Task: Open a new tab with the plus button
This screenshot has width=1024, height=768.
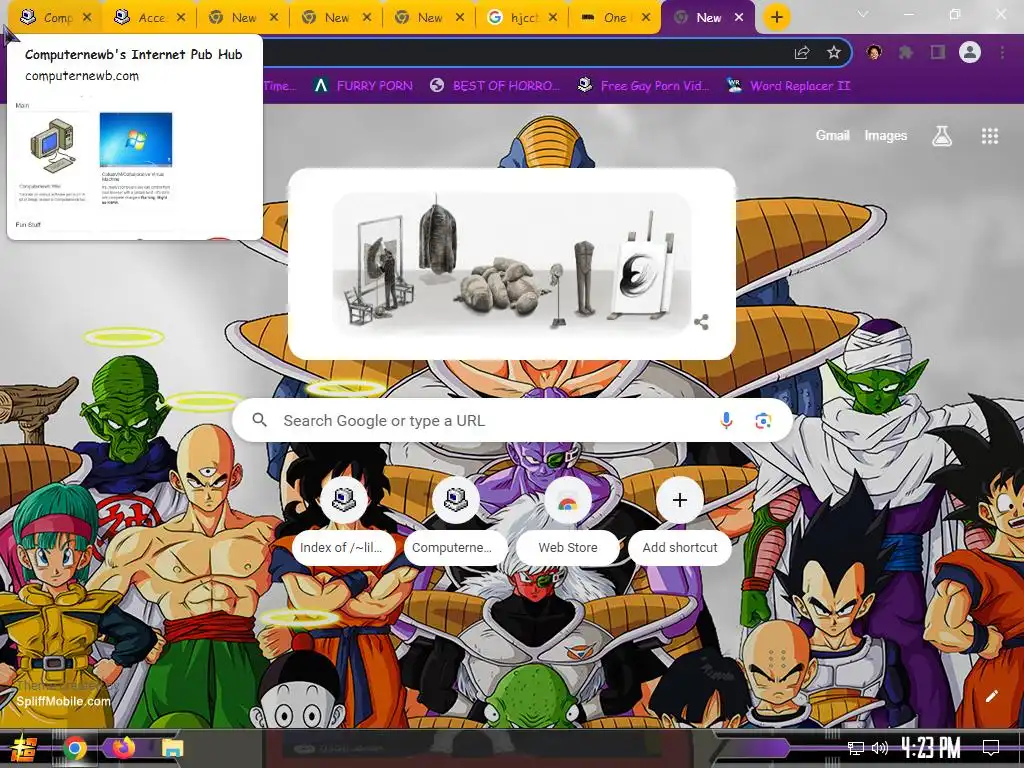Action: (x=776, y=18)
